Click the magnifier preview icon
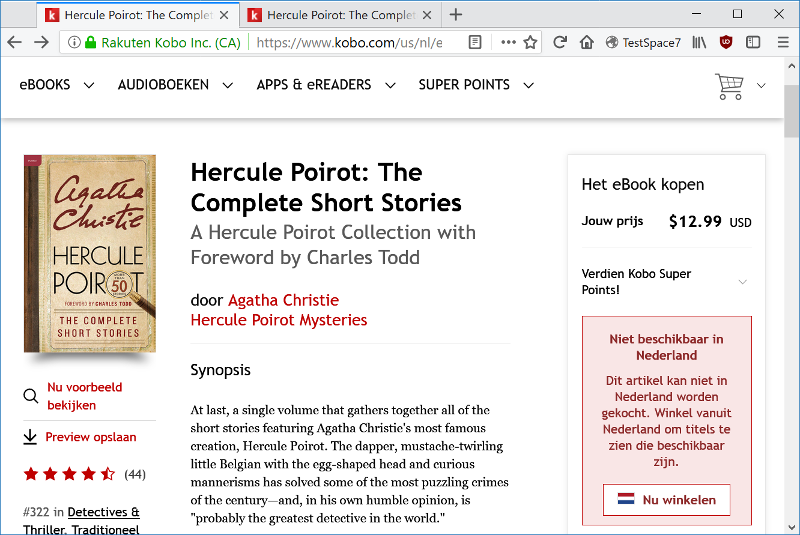 31,396
